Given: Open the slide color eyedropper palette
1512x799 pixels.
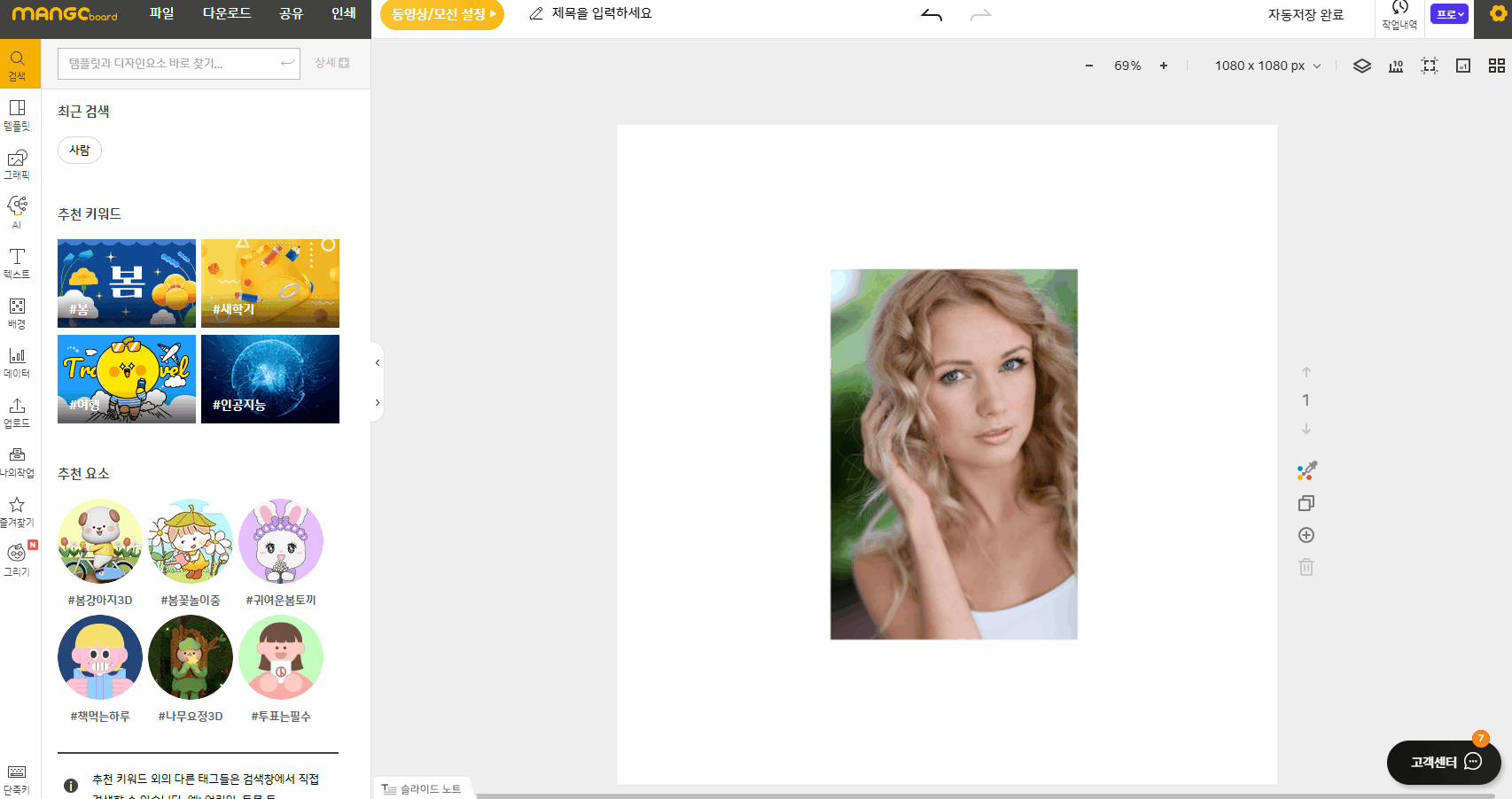Looking at the screenshot, I should (x=1306, y=470).
